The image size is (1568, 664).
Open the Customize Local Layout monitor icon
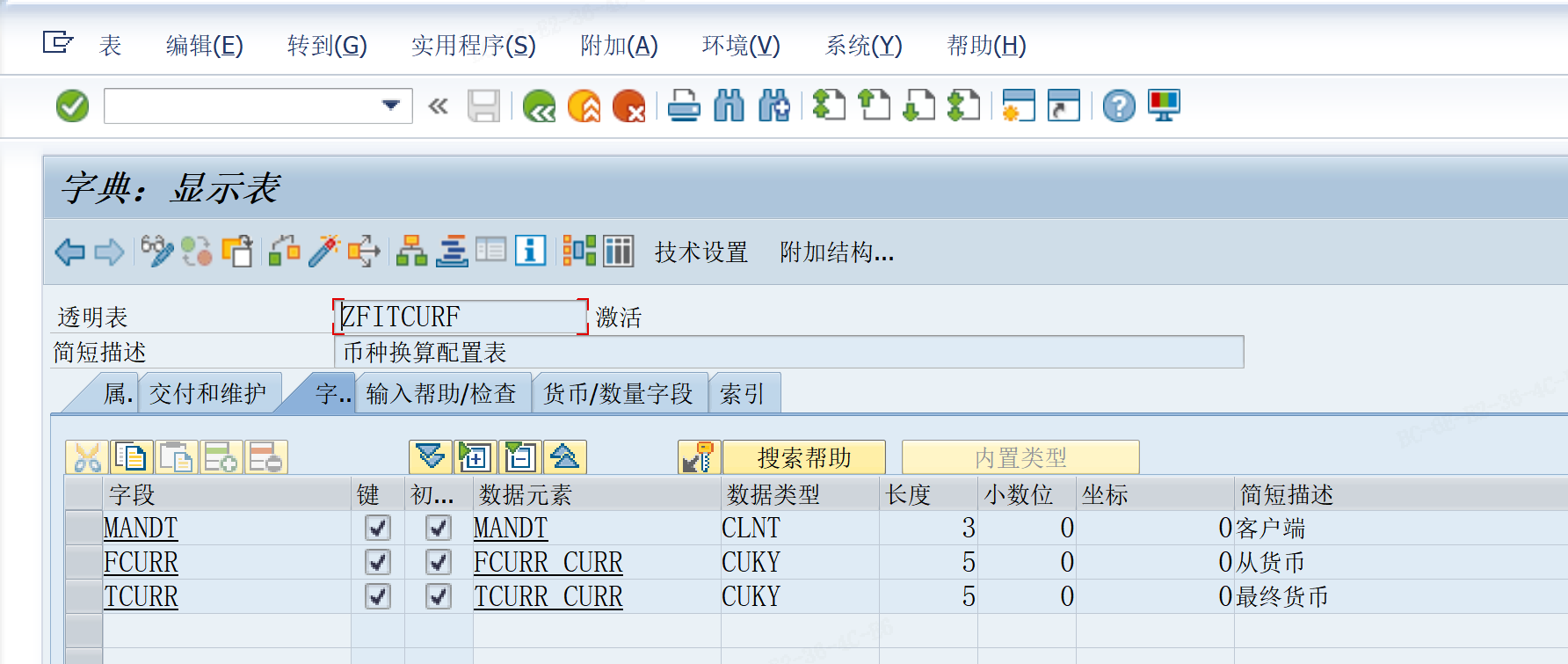pyautogui.click(x=1165, y=106)
